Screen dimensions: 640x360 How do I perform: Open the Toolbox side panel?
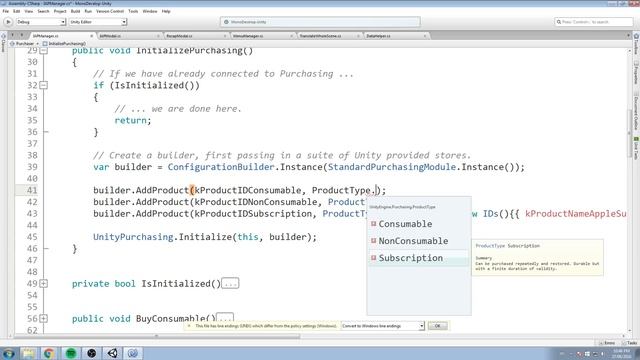(636, 44)
